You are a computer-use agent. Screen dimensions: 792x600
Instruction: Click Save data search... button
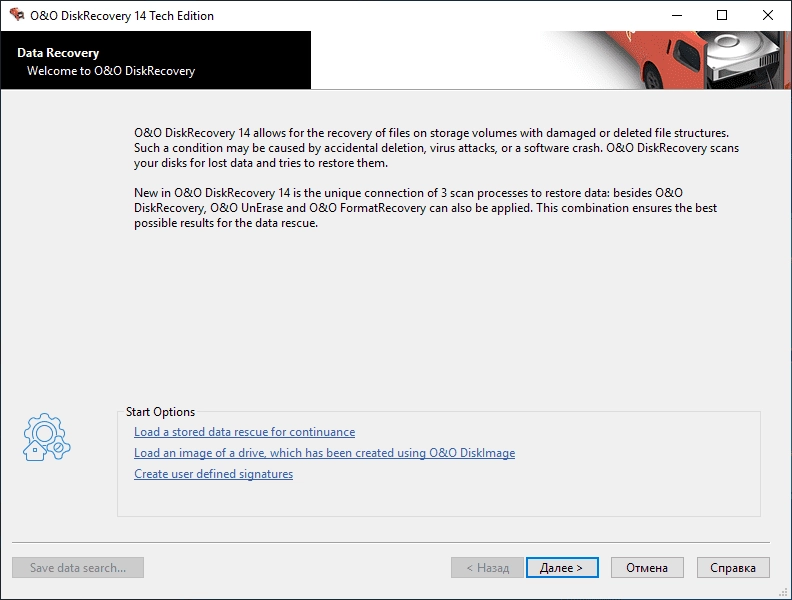click(x=78, y=568)
